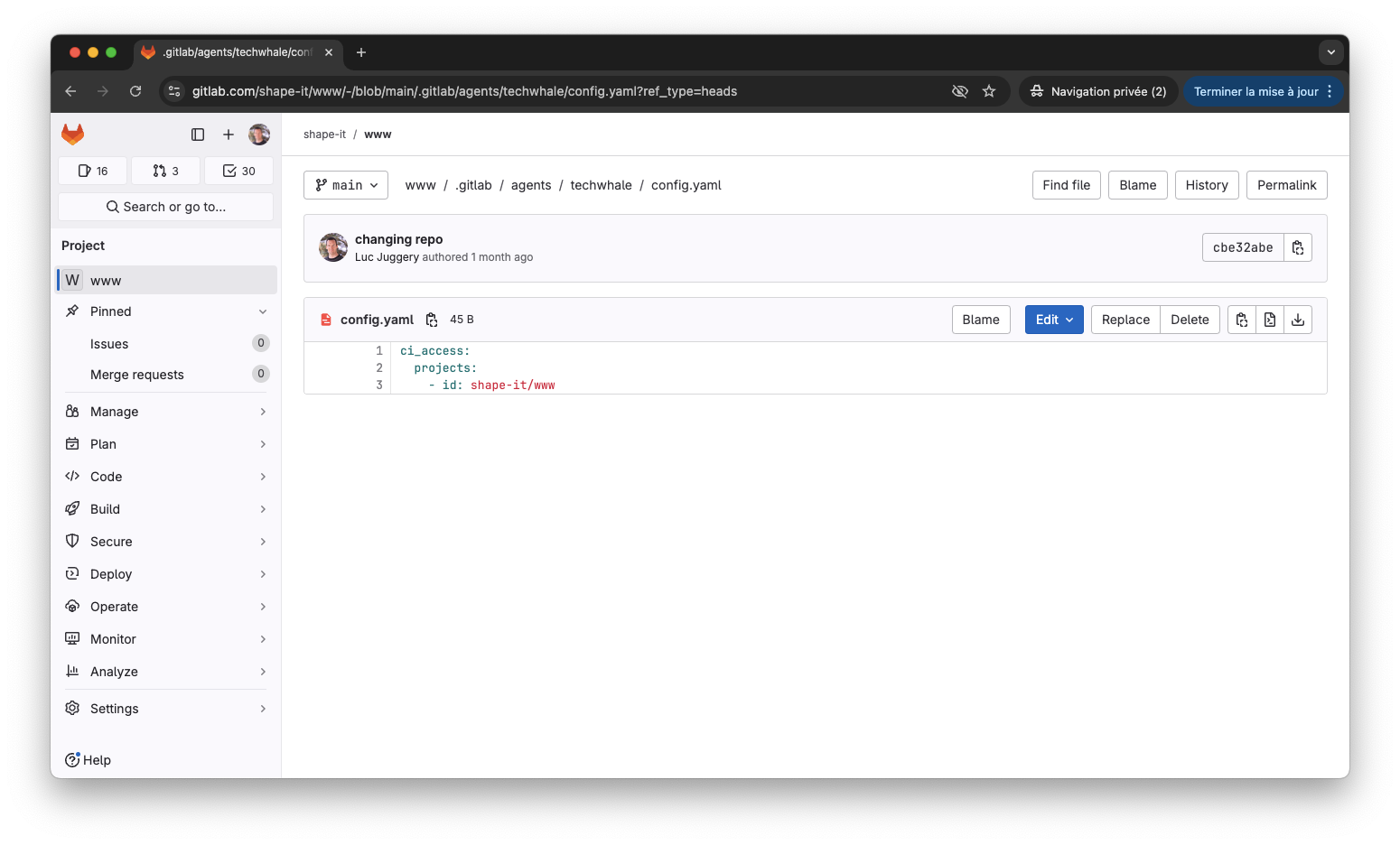This screenshot has height=845, width=1400.
Task: Click the Search or go to field
Action: pos(166,207)
